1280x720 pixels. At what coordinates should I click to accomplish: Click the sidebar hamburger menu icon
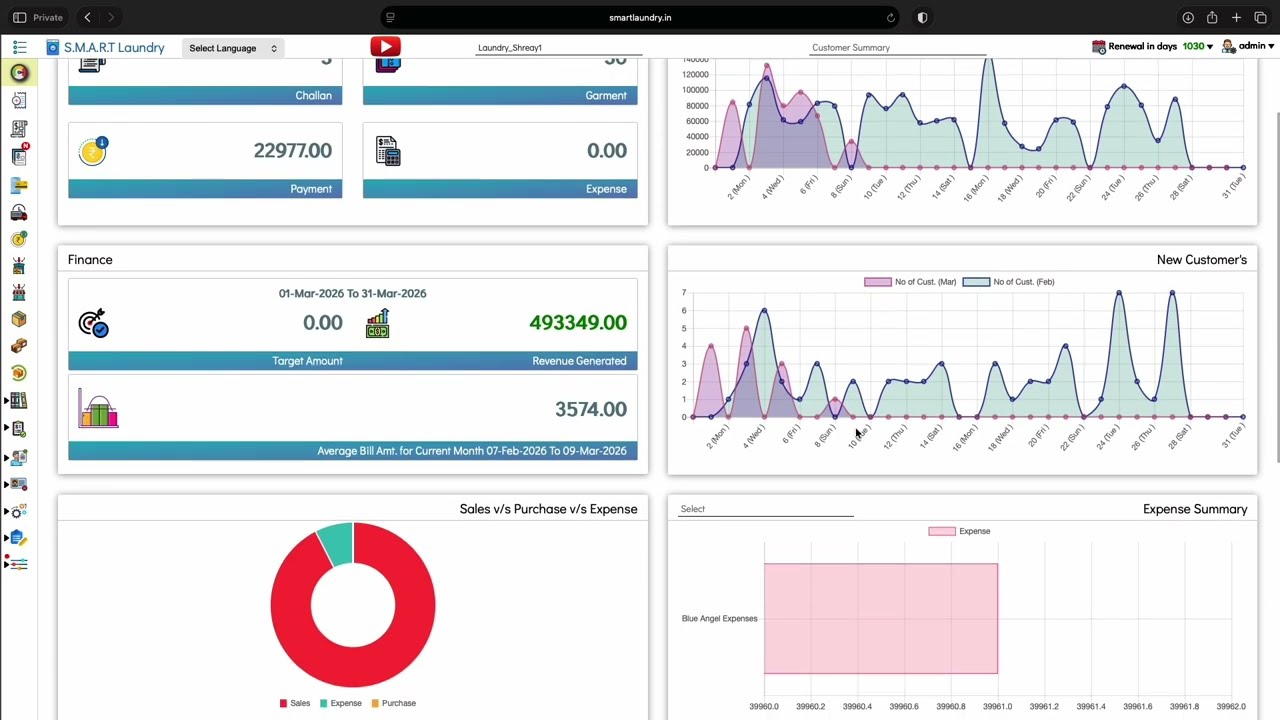pos(19,47)
